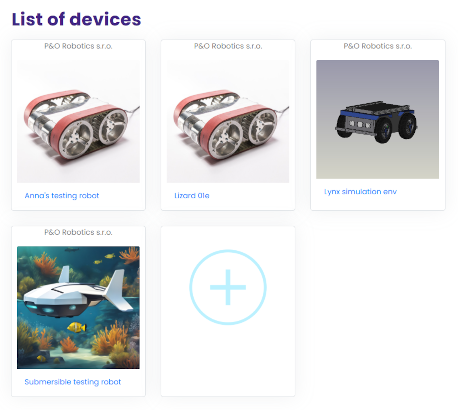The width and height of the screenshot is (458, 410).
Task: Click the white submarine in the underwater image
Action: pyautogui.click(x=78, y=293)
